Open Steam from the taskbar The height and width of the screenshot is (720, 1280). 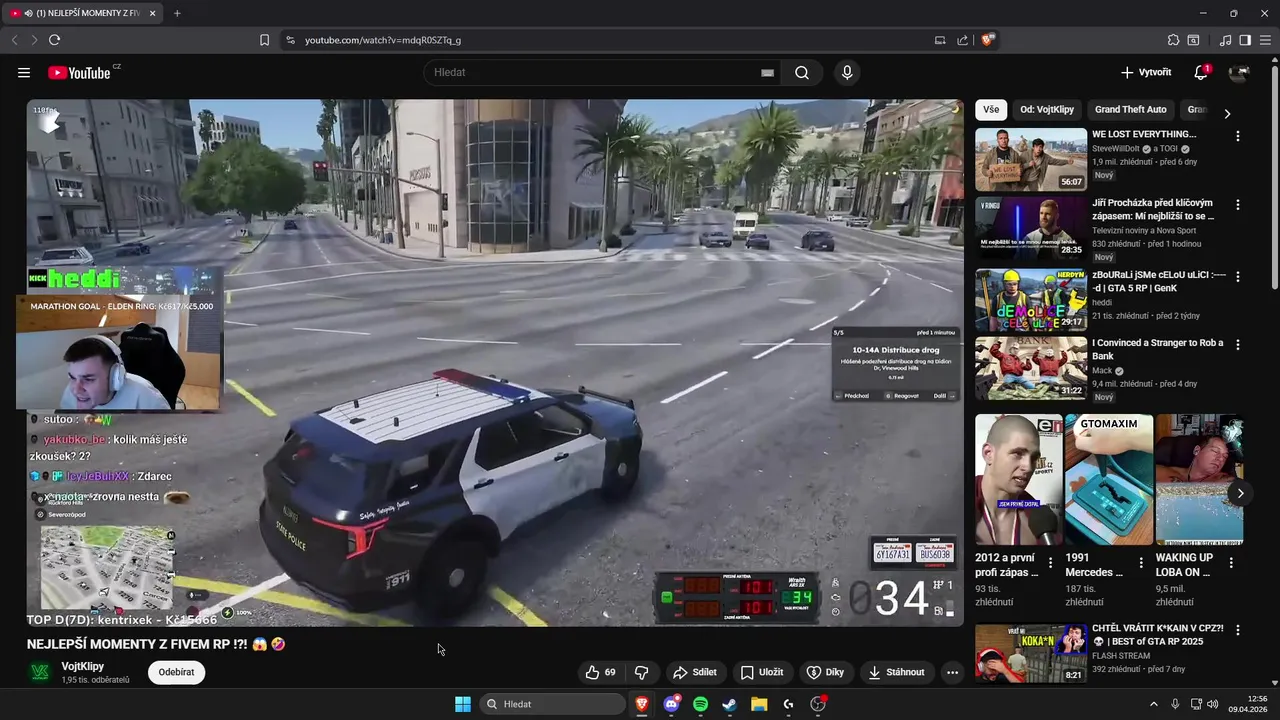pyautogui.click(x=729, y=704)
